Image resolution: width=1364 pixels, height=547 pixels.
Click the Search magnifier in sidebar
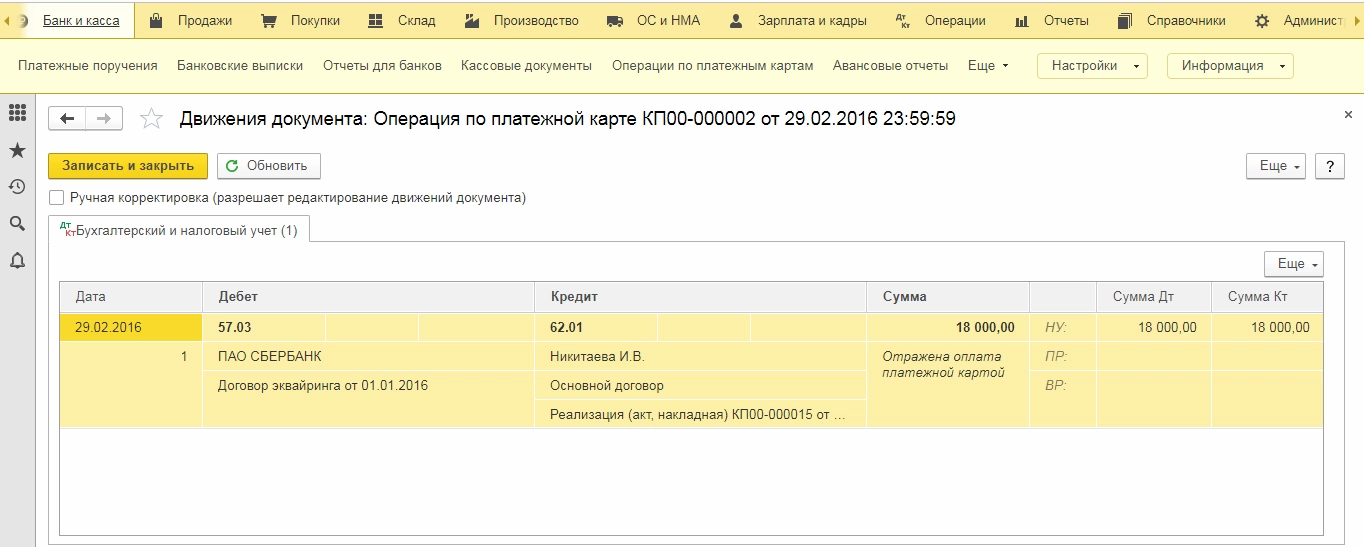coord(17,224)
